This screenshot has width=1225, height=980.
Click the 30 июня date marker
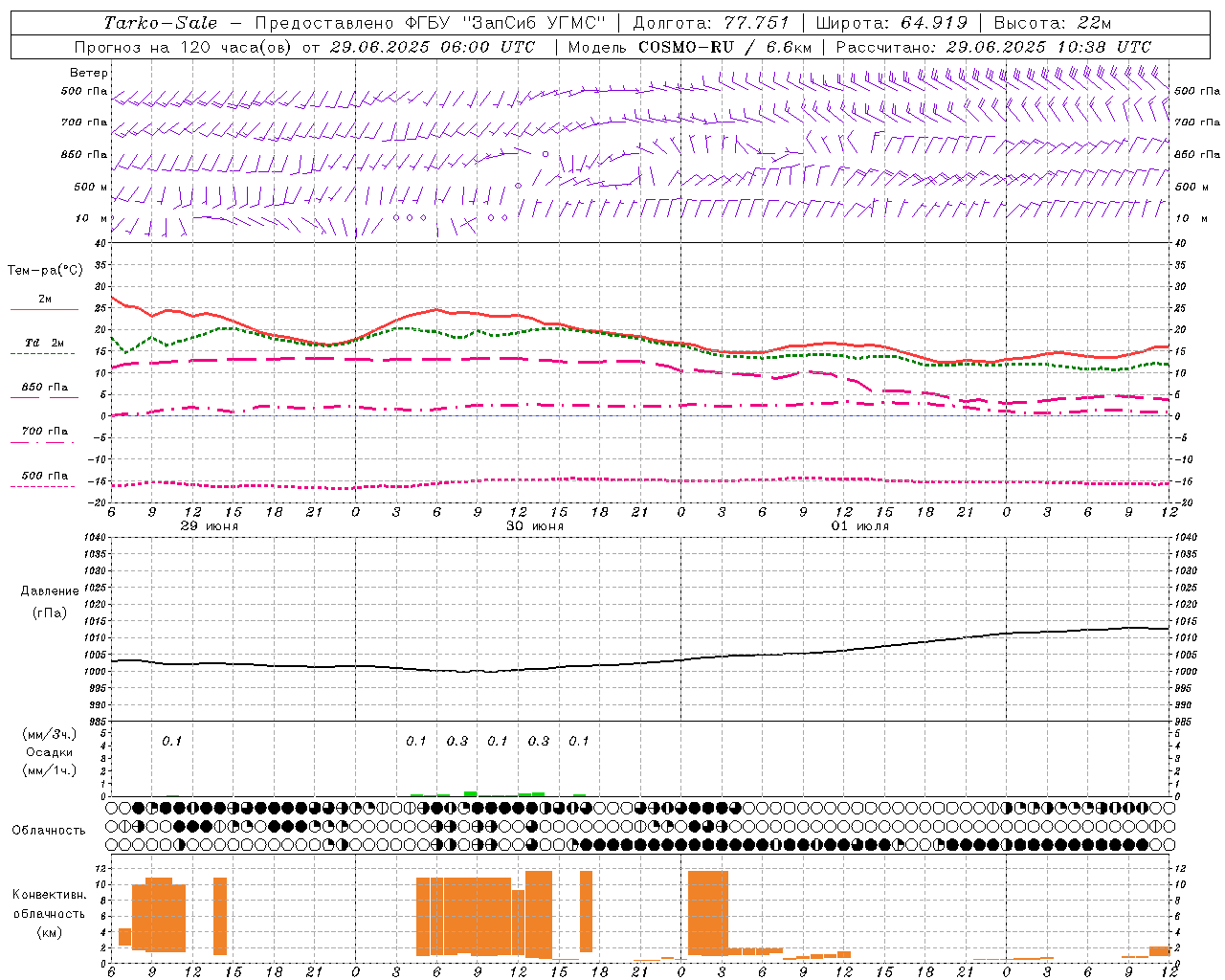pyautogui.click(x=535, y=526)
